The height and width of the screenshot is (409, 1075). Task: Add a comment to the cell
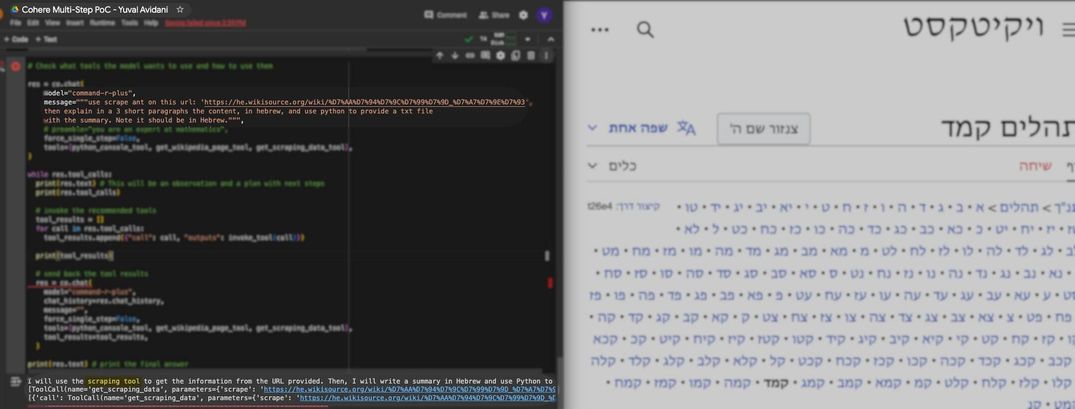coord(485,55)
